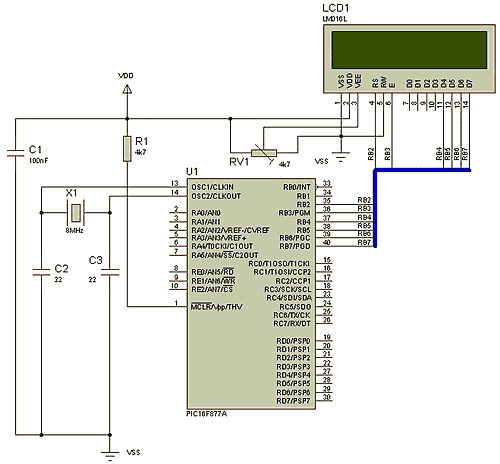Screen dimensions: 500x464
Task: Select the C3 capacitor symbol
Action: point(110,272)
